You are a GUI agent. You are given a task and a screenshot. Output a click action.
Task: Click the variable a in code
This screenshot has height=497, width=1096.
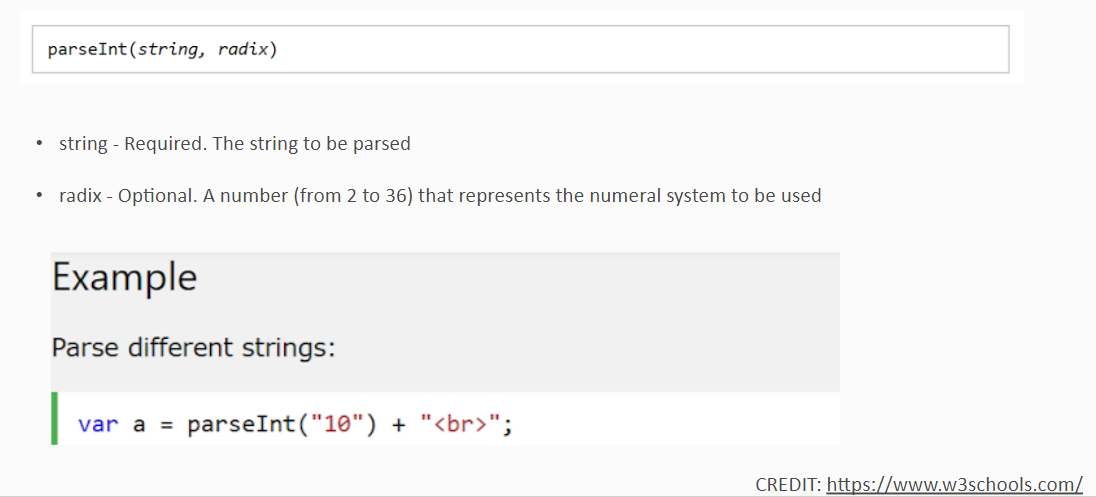point(139,425)
